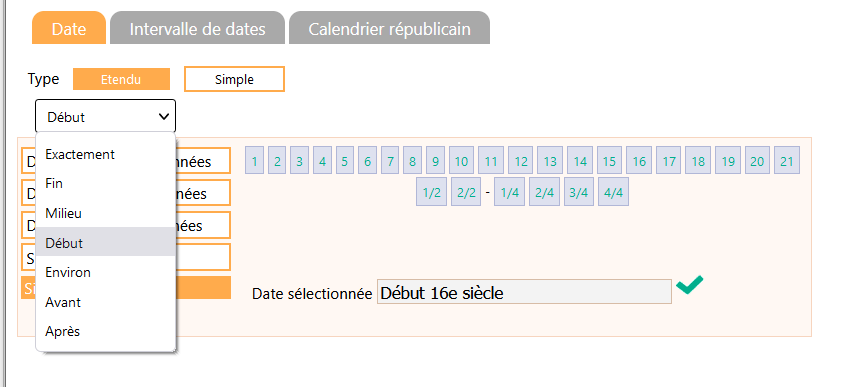Click the green validation checkmark icon
This screenshot has width=846, height=387.
click(690, 285)
